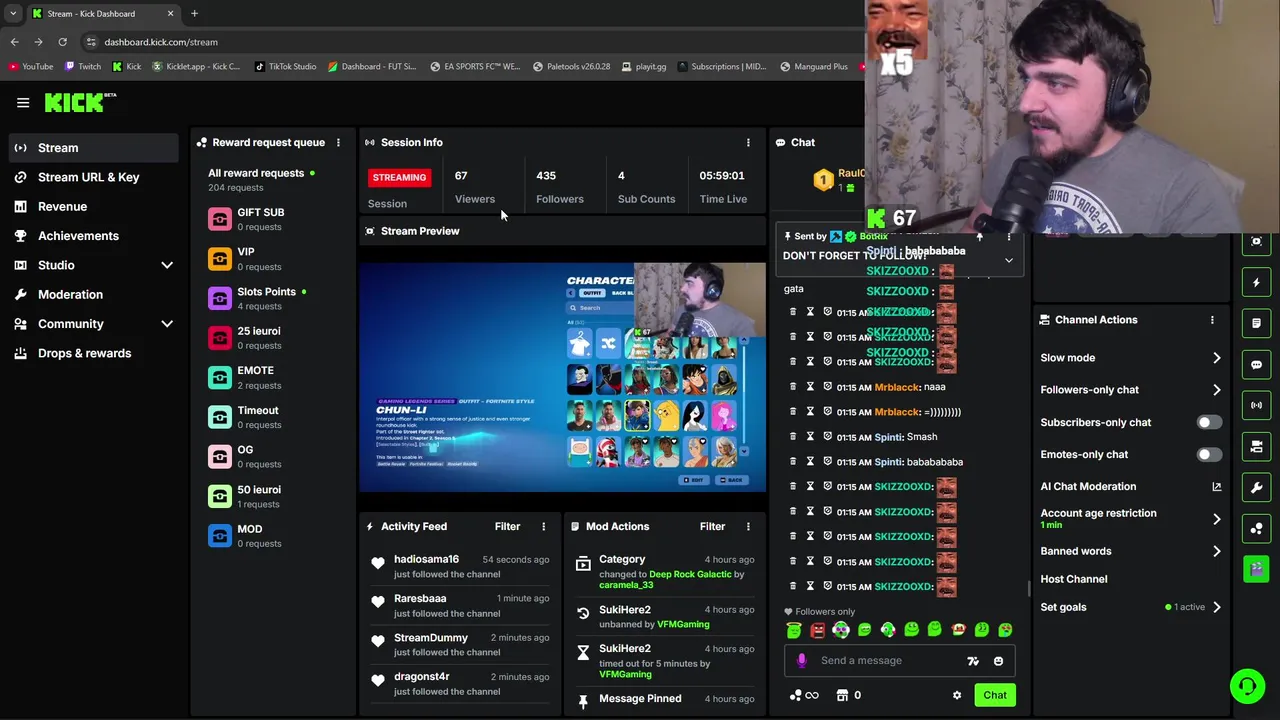The height and width of the screenshot is (720, 1280).
Task: Open Host Channel action
Action: tap(1073, 579)
